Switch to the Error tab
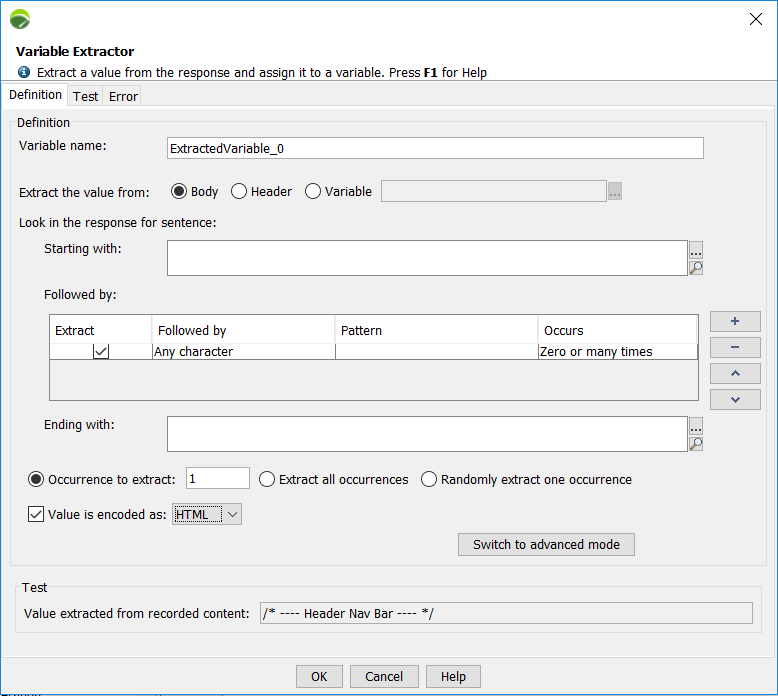This screenshot has height=696, width=778. click(x=123, y=96)
